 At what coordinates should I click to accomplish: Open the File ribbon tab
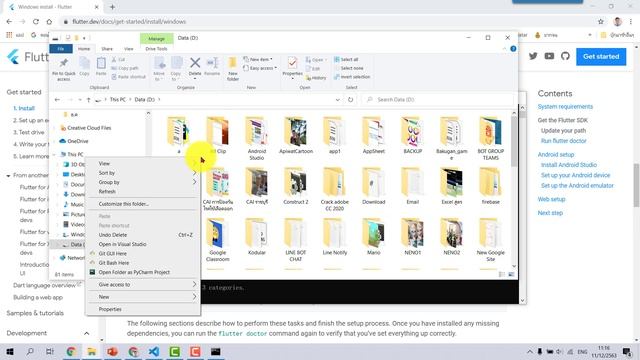tap(61, 49)
